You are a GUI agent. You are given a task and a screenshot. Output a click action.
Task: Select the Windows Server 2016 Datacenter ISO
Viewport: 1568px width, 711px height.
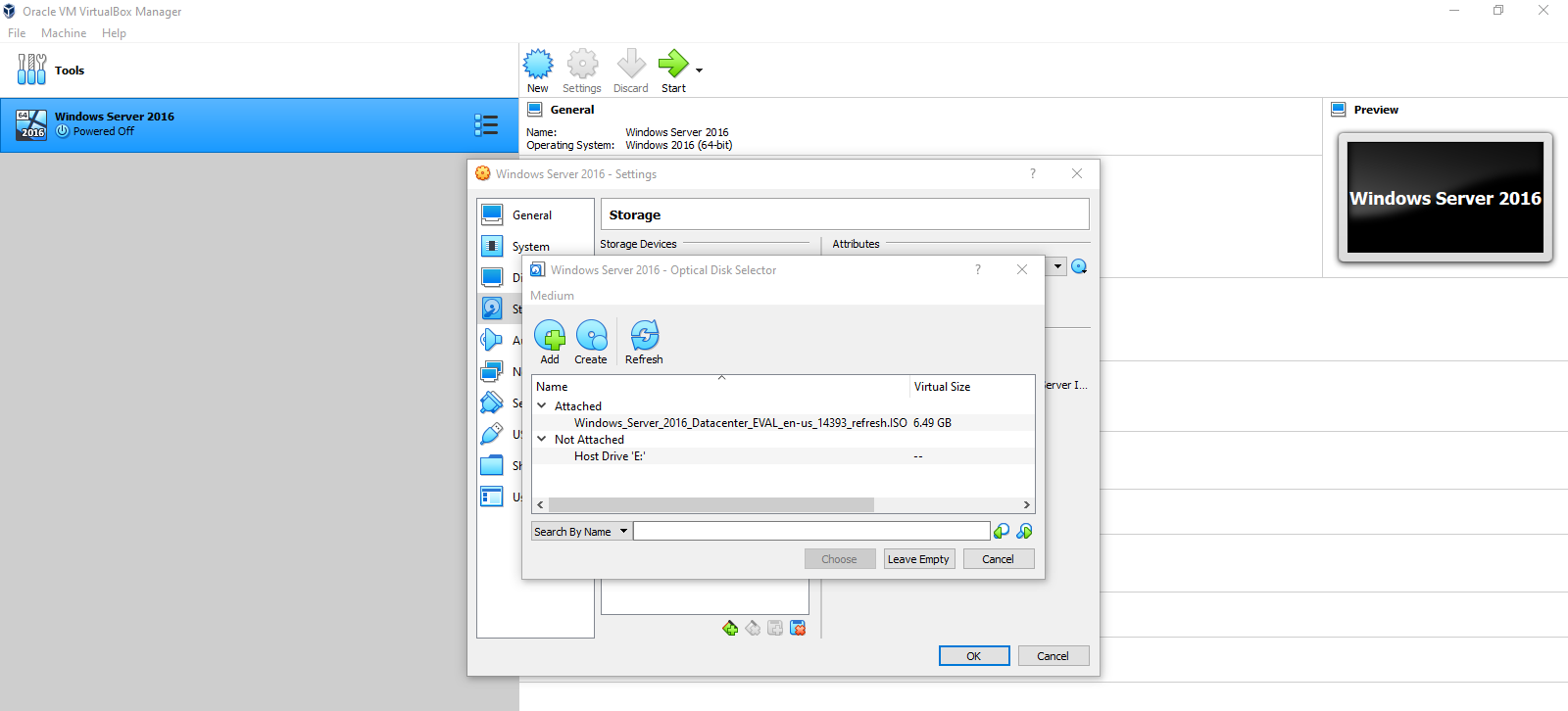coord(740,423)
